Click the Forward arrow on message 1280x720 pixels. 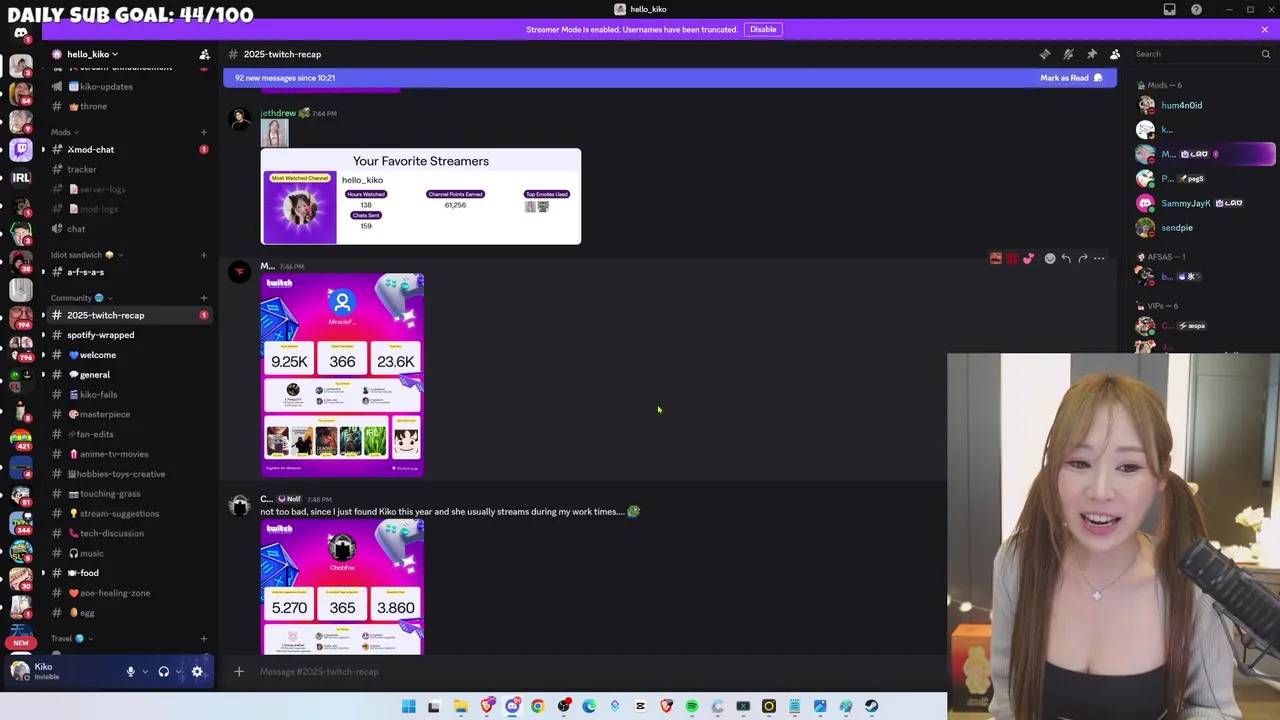pos(1082,259)
